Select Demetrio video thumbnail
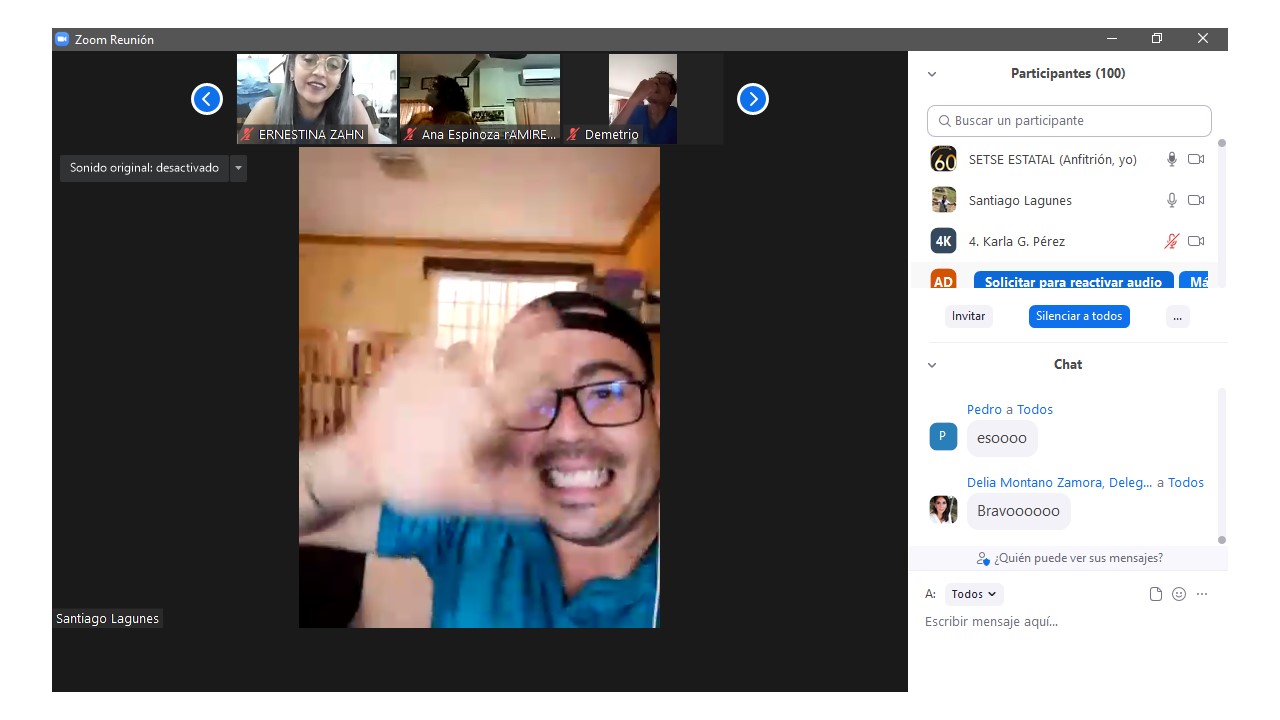Screen dimensions: 1280x720 (643, 99)
